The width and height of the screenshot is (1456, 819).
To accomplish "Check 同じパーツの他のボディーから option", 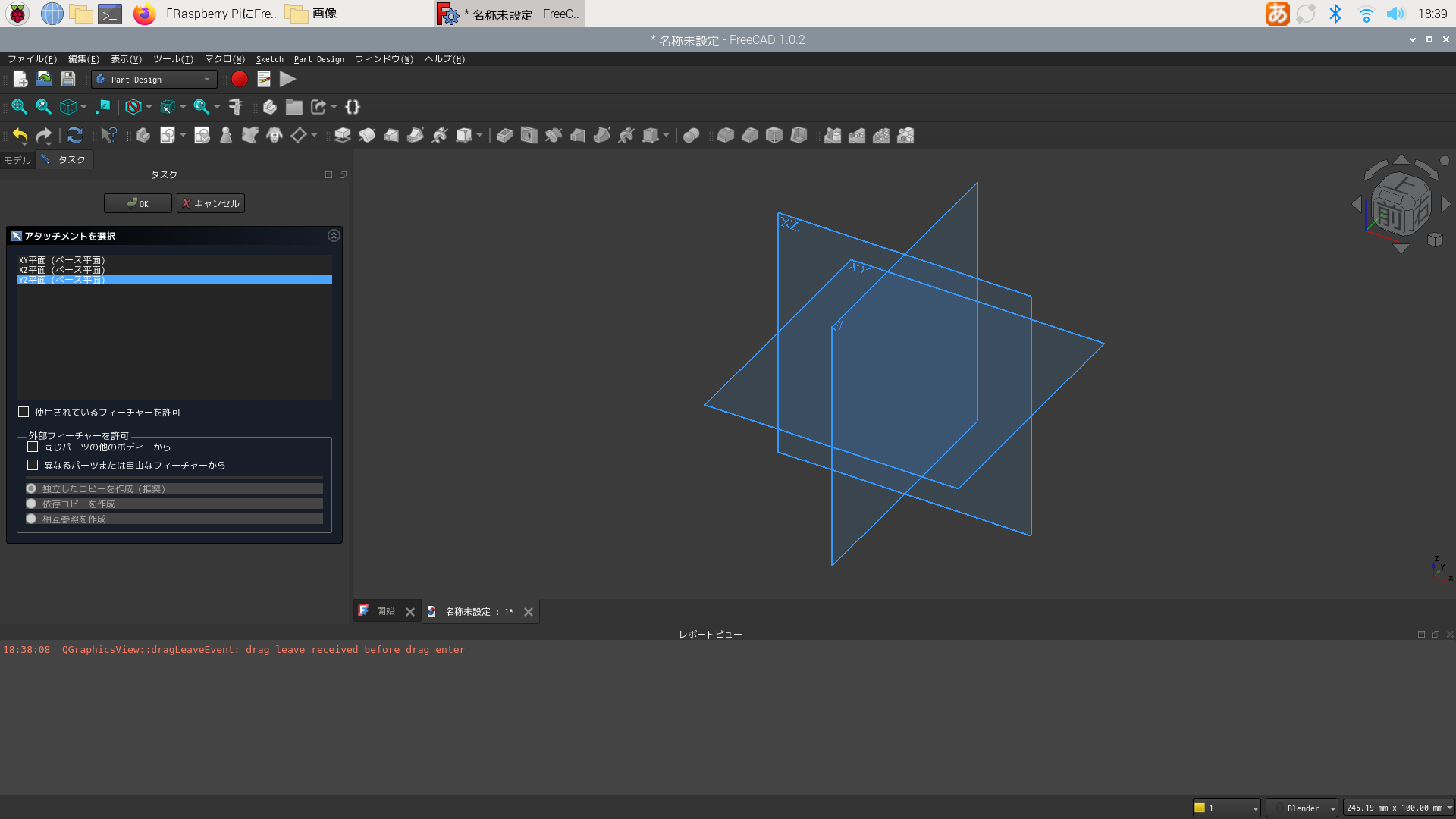I will coord(33,447).
